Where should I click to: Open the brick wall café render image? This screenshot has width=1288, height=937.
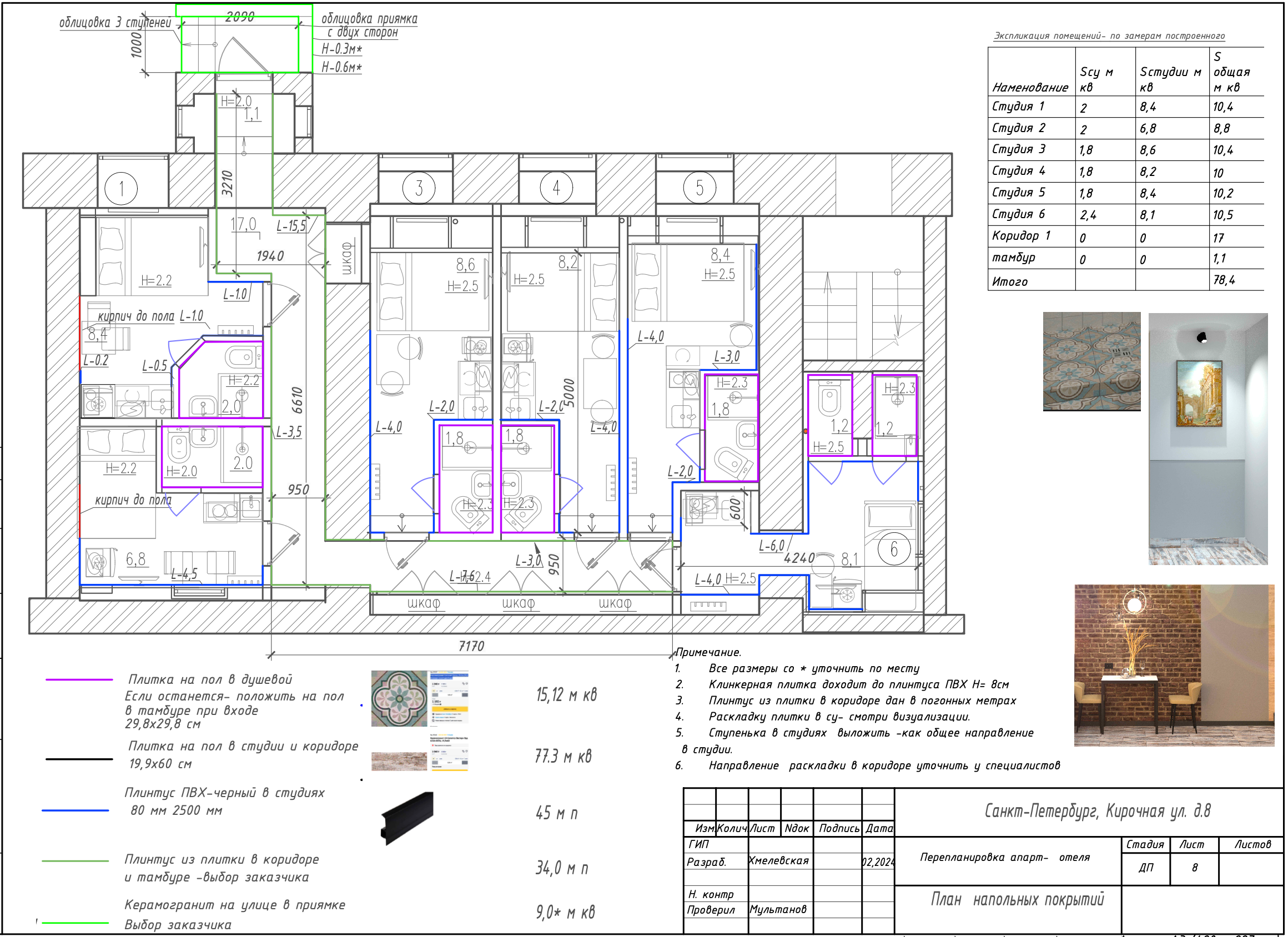click(x=1174, y=665)
